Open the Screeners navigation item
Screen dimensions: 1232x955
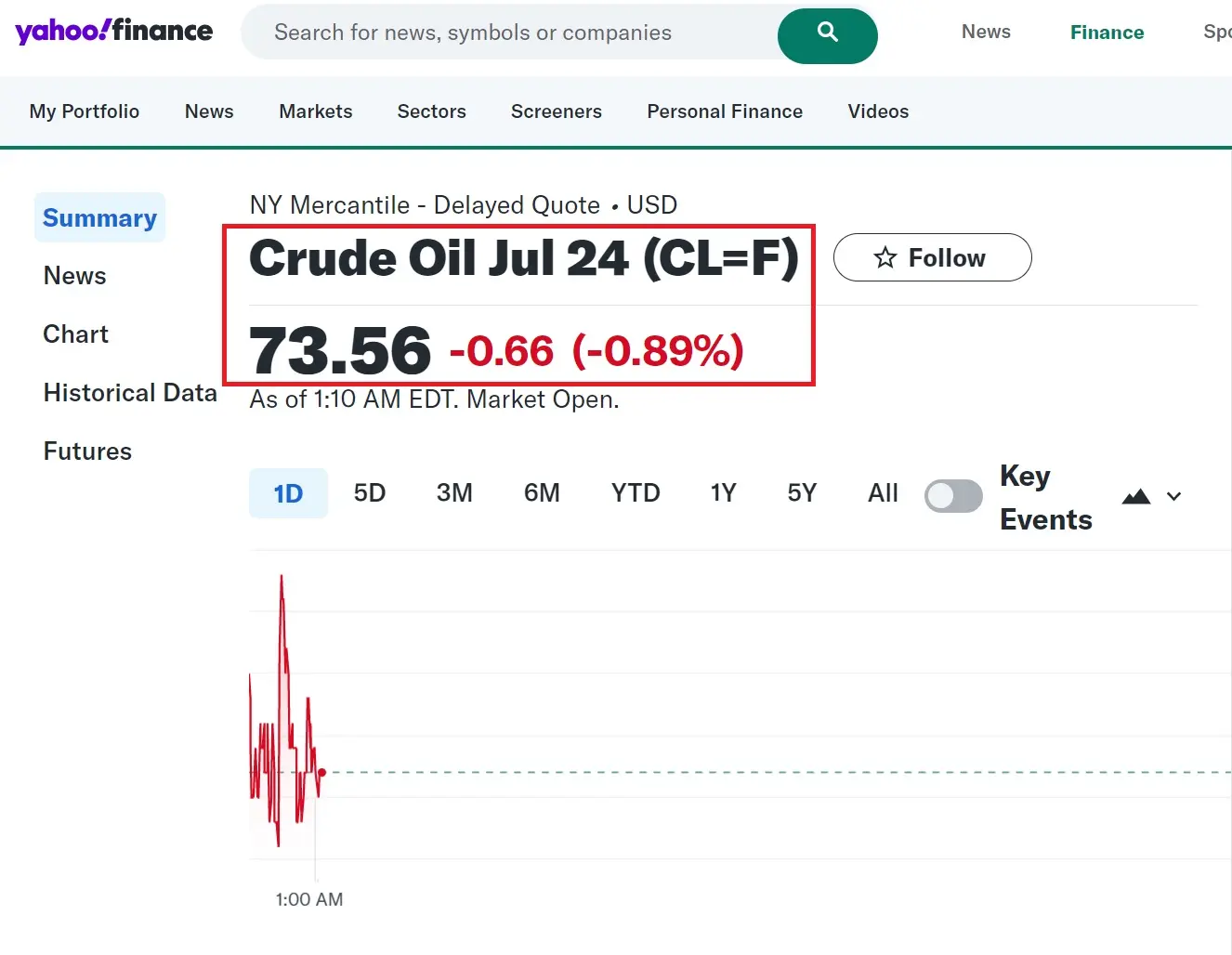tap(556, 111)
